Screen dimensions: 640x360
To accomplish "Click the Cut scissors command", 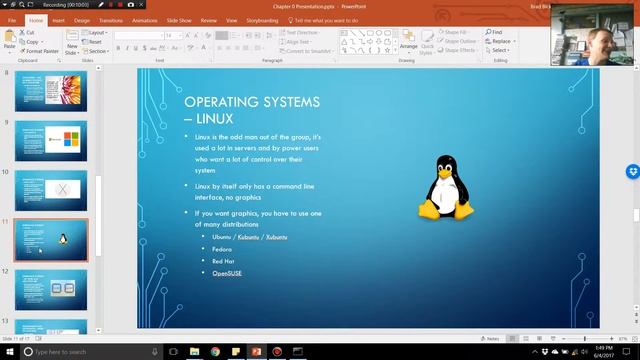I will click(x=27, y=32).
